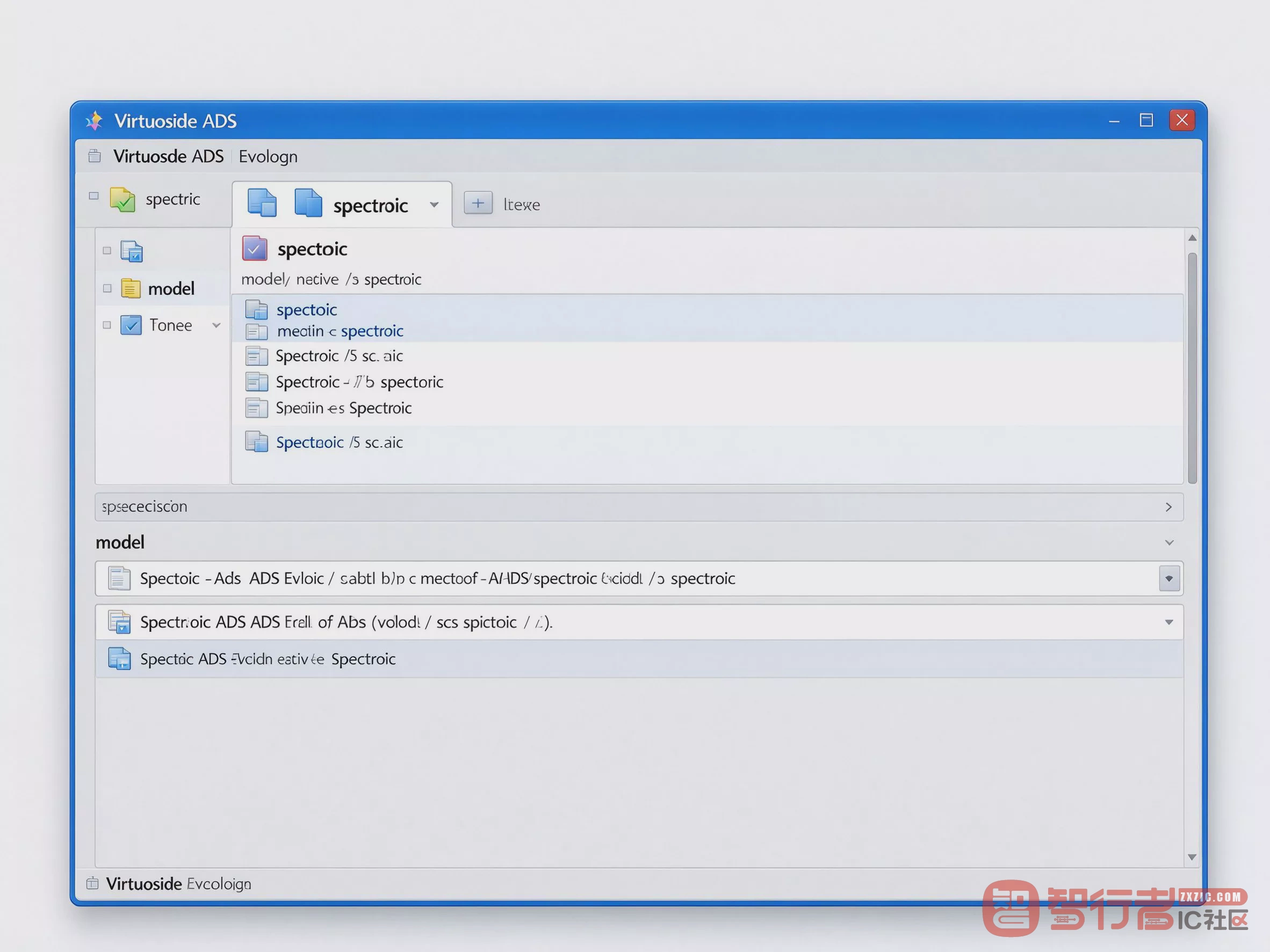The image size is (1270, 952).
Task: Open the Evologn menu
Action: click(x=268, y=157)
